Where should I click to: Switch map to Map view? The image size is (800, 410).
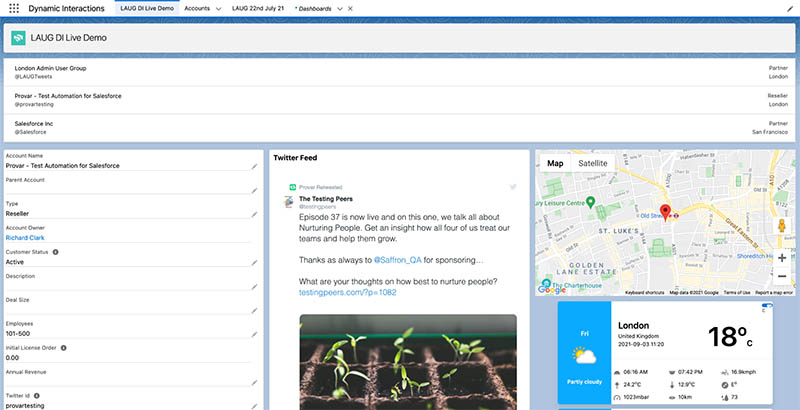click(555, 163)
